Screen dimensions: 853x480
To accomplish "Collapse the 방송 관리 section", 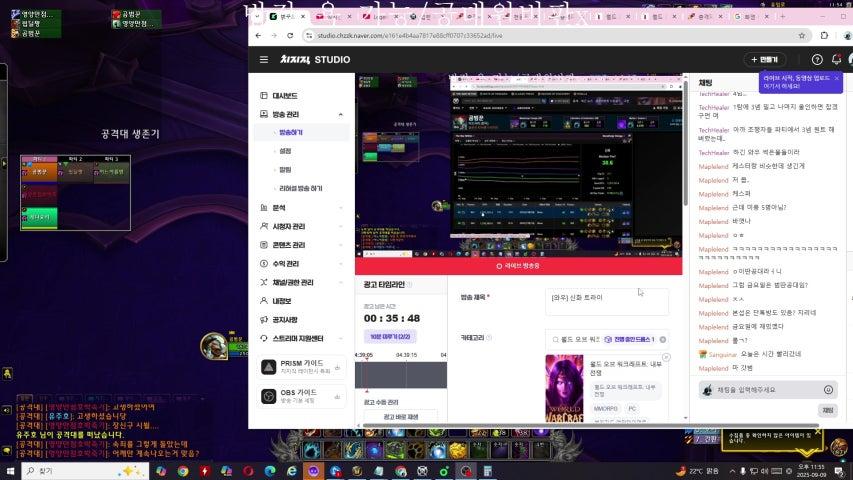I will point(341,114).
